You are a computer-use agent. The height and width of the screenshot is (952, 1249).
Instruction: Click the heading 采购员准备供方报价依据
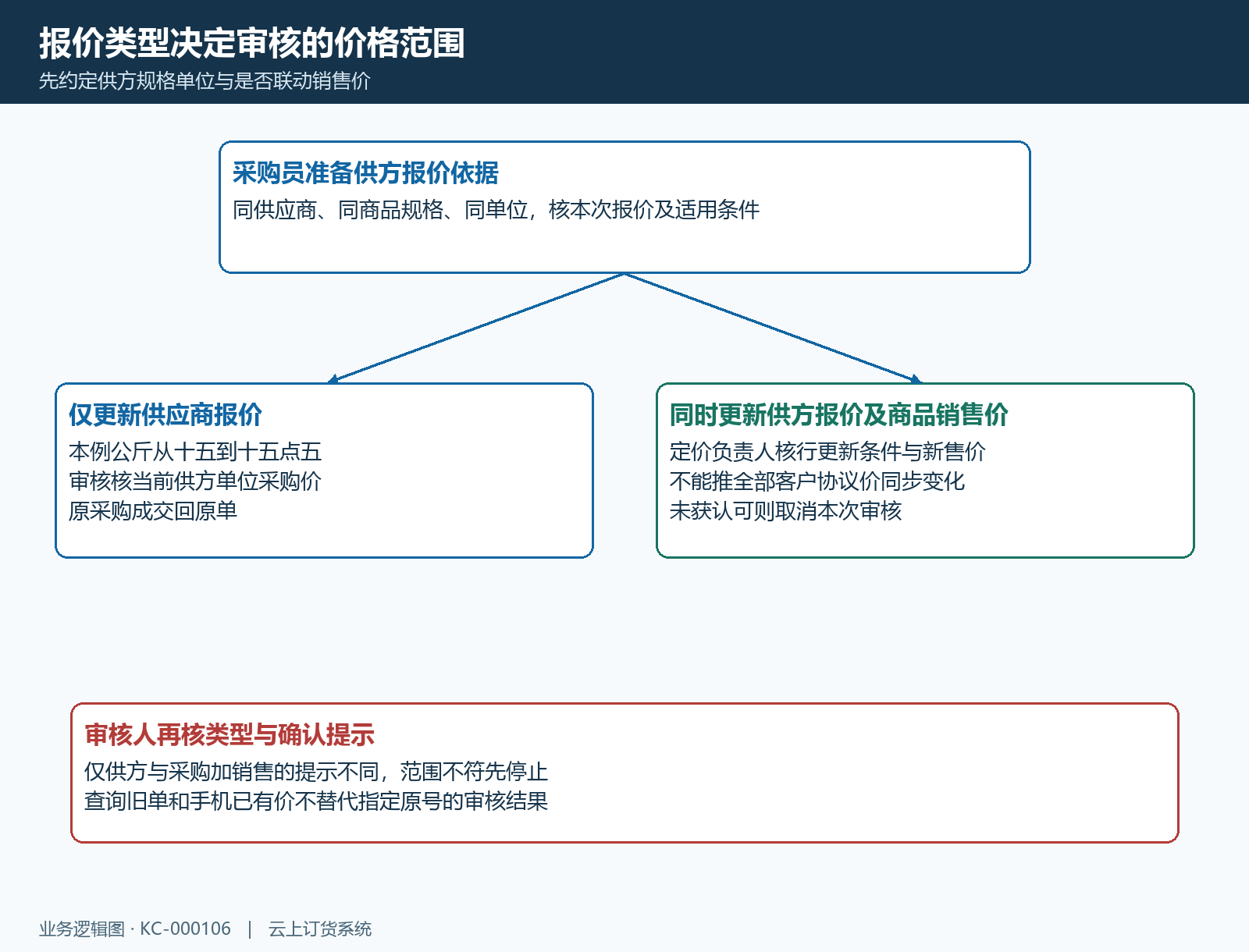click(x=365, y=172)
